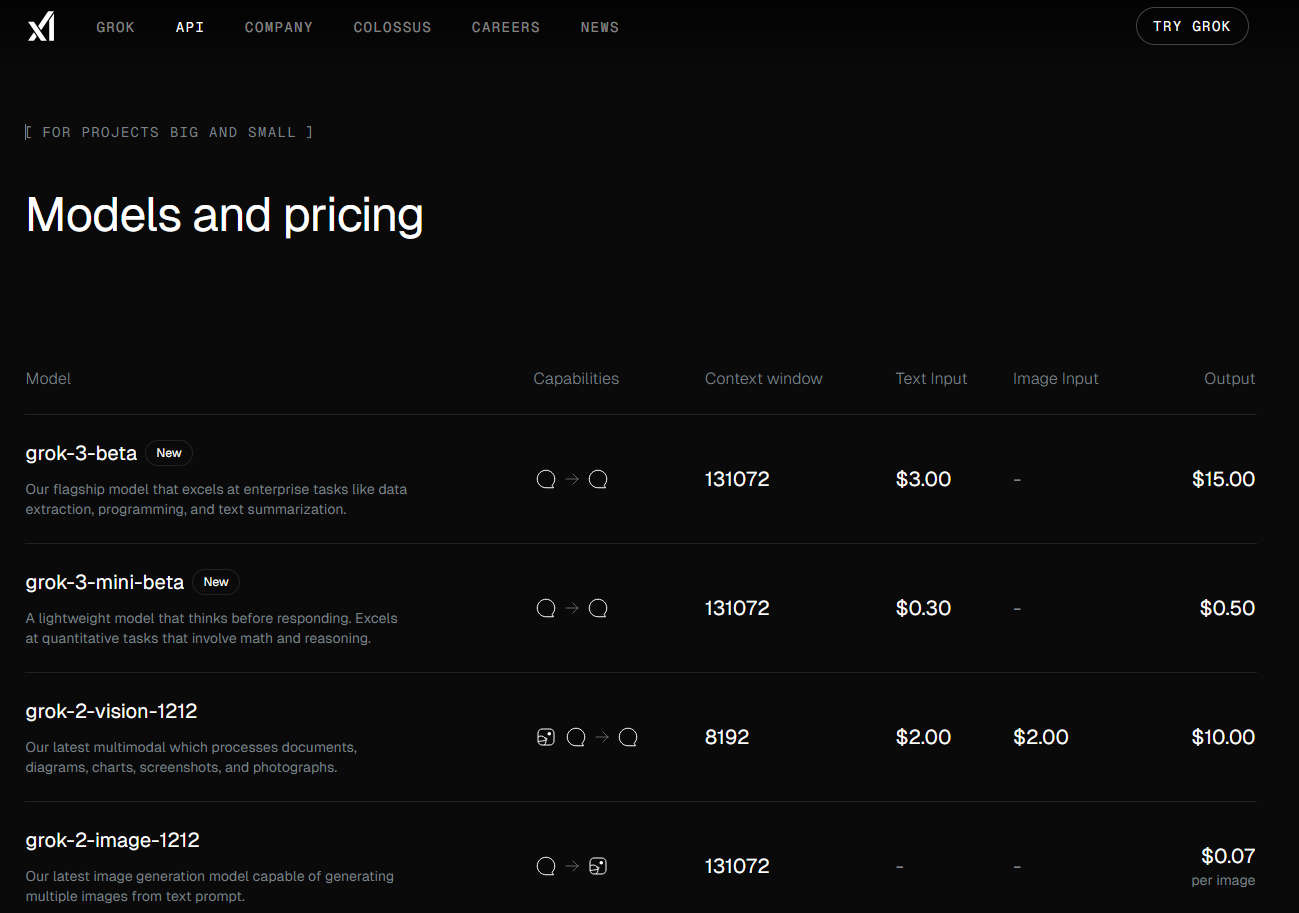Click grok-3-mini-beta text output capability icon
This screenshot has width=1299, height=913.
(x=598, y=608)
